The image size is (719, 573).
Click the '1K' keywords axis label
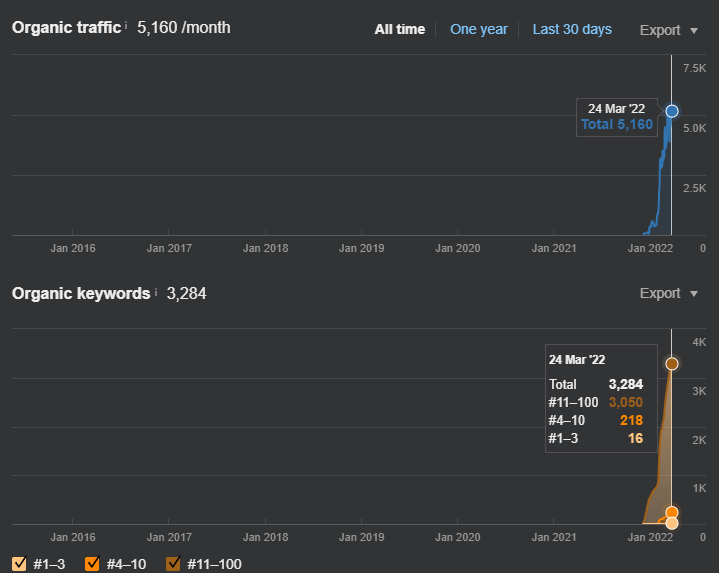pos(699,488)
